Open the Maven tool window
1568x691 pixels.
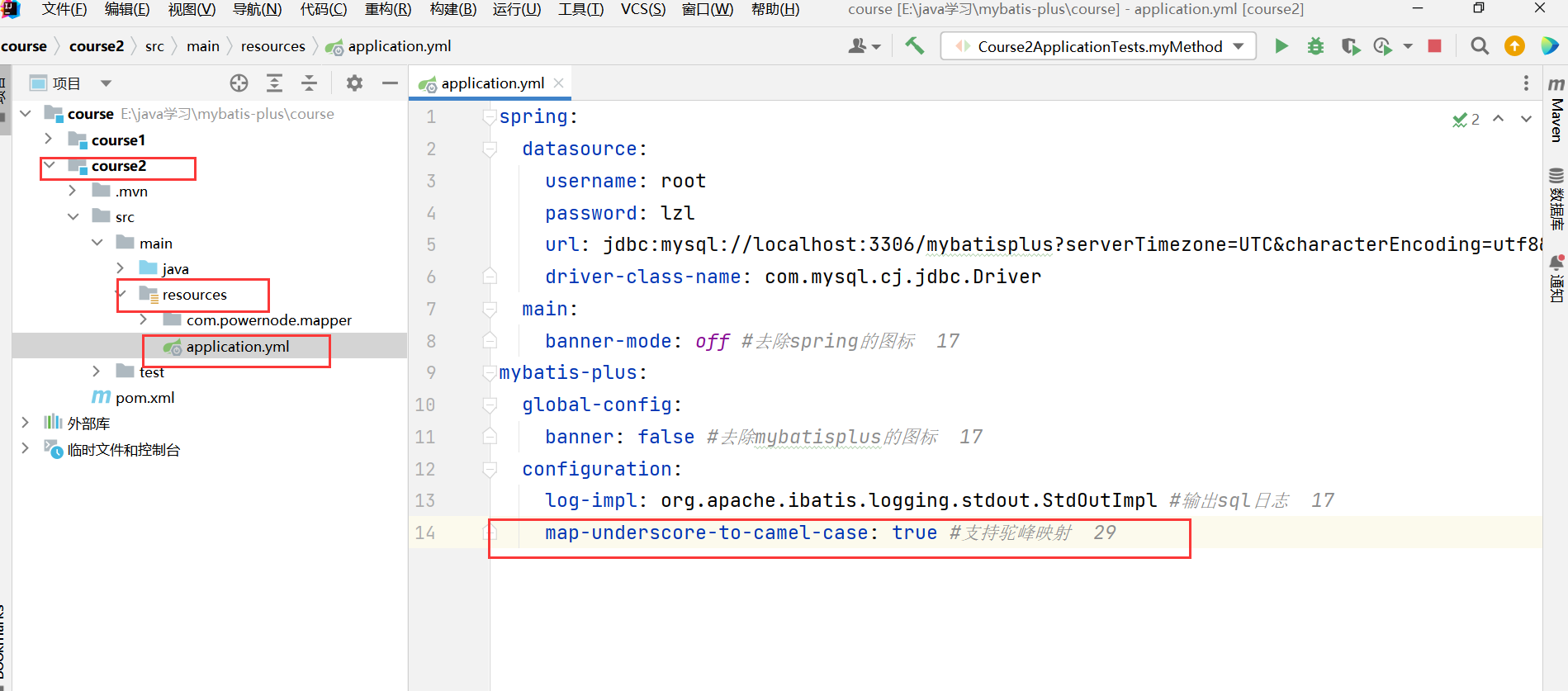[1556, 110]
